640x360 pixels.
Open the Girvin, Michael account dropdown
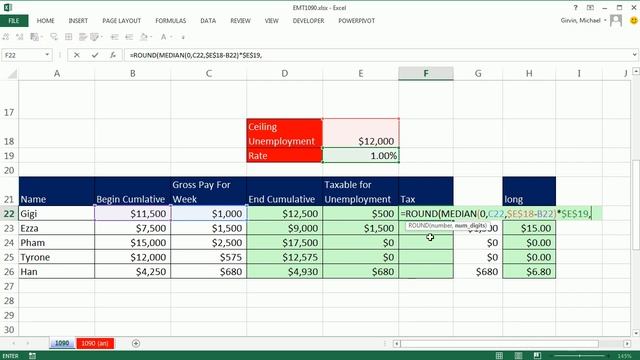[x=605, y=20]
